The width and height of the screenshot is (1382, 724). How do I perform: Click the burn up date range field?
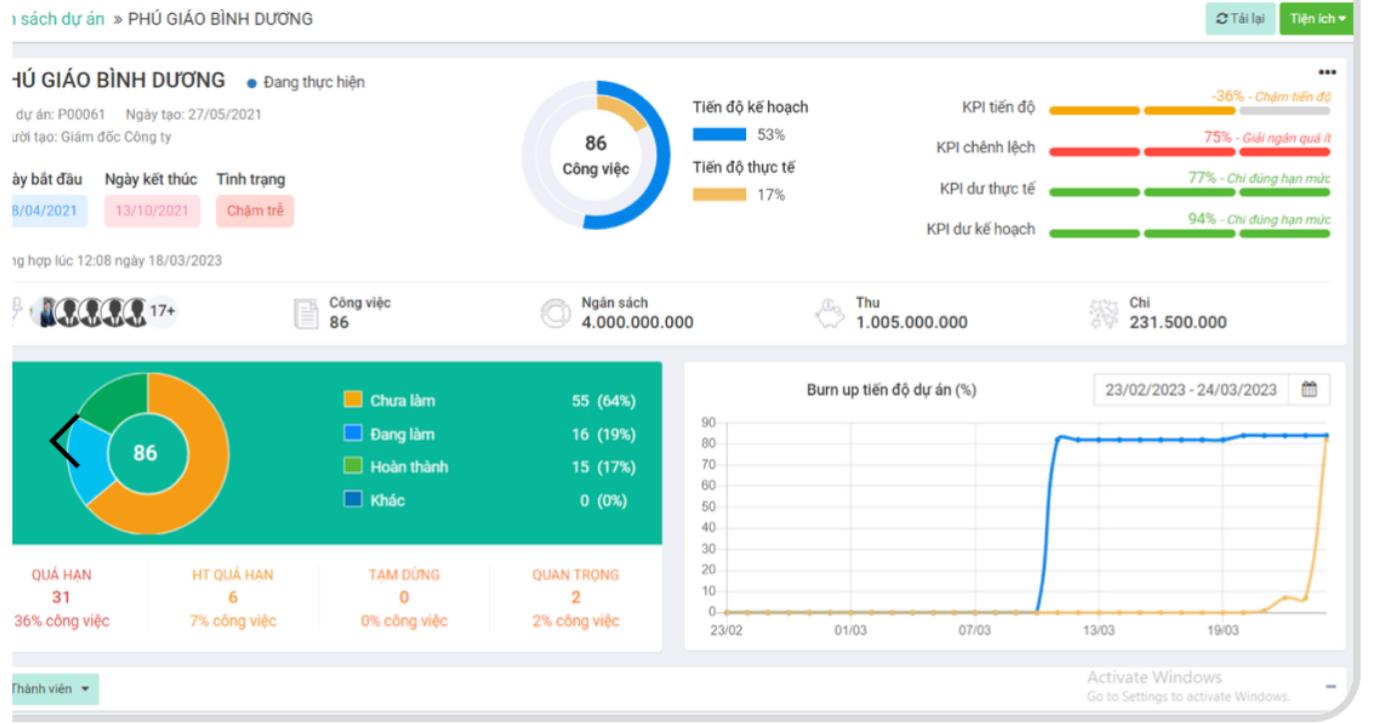[x=1190, y=390]
